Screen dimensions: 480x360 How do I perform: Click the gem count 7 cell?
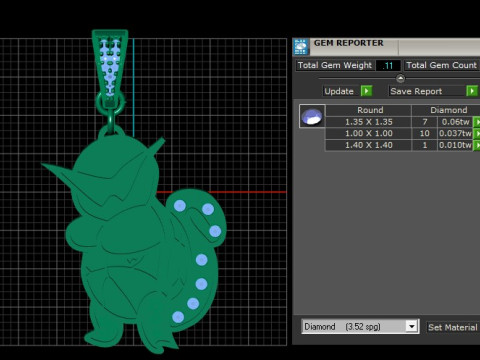(425, 122)
